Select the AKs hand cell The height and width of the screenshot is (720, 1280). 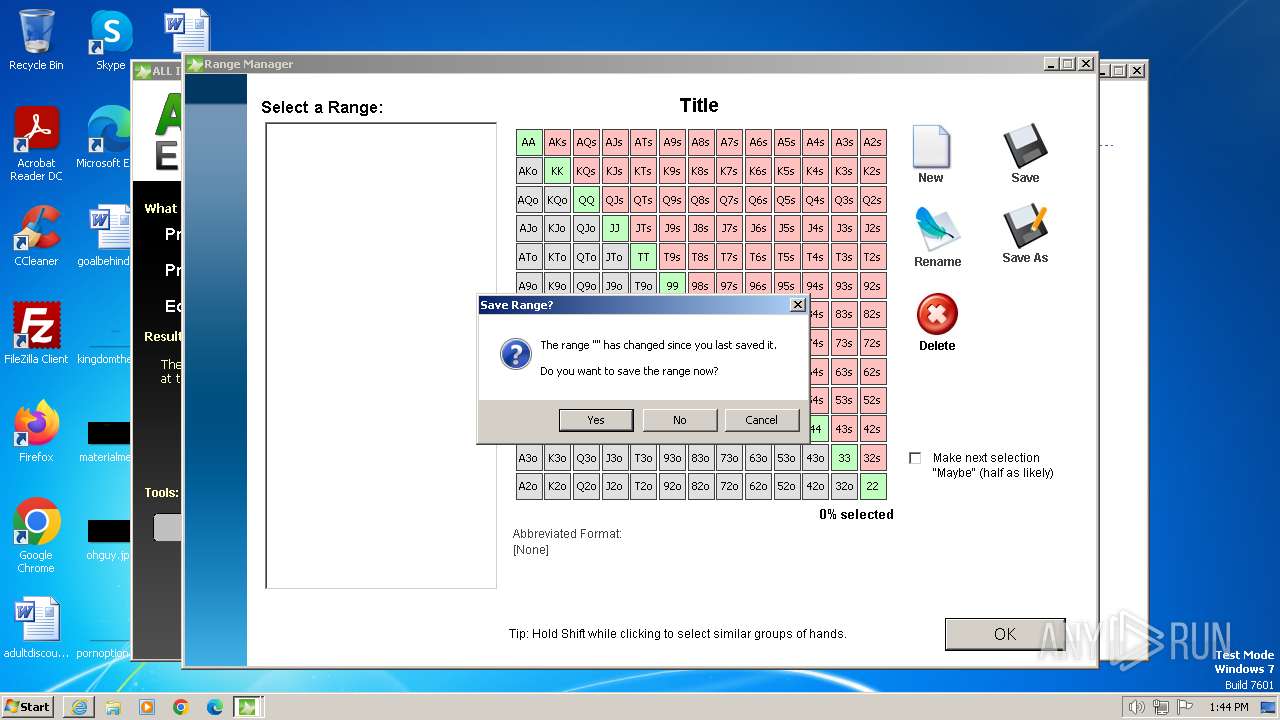coord(558,143)
